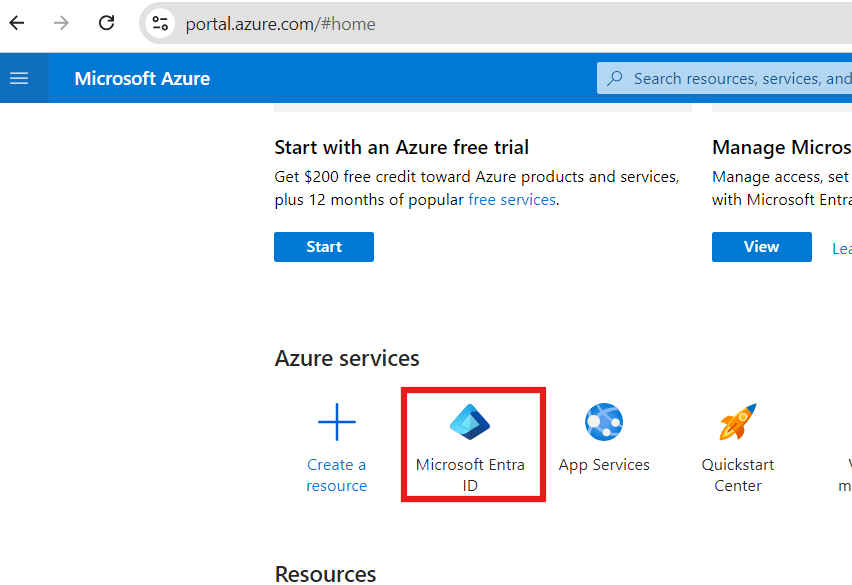The image size is (852, 585).
Task: Click the 'Create a resource' text link
Action: pyautogui.click(x=337, y=475)
